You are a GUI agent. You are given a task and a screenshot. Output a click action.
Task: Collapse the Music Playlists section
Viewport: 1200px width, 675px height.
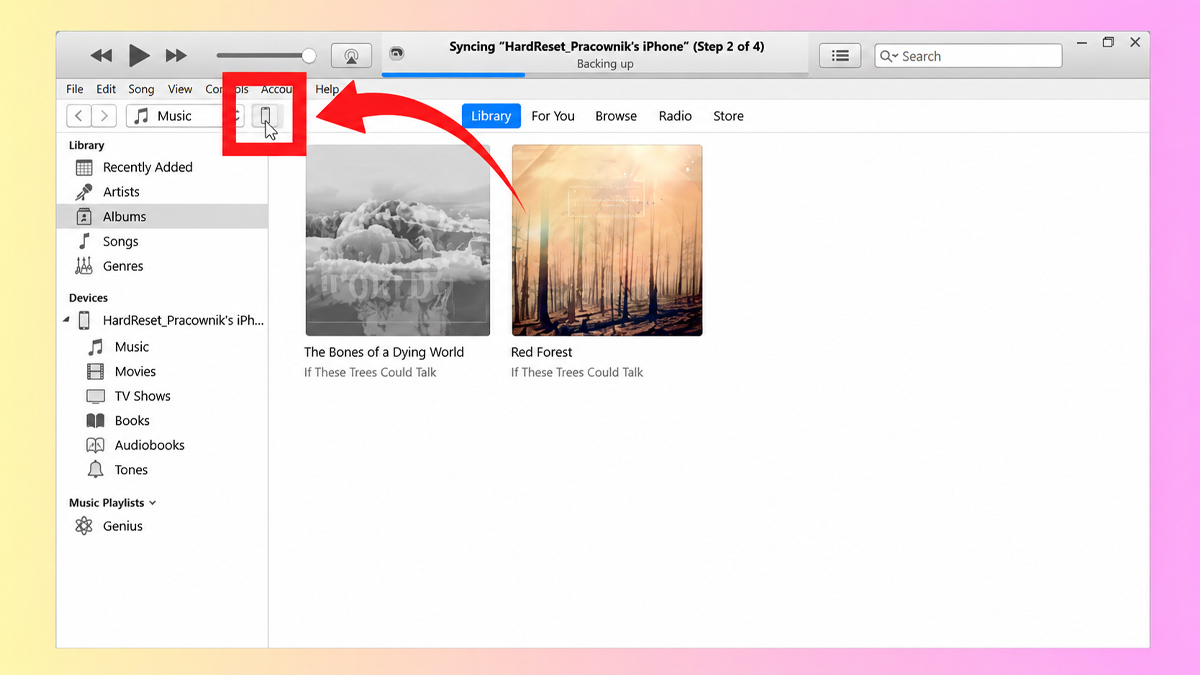[x=152, y=503]
